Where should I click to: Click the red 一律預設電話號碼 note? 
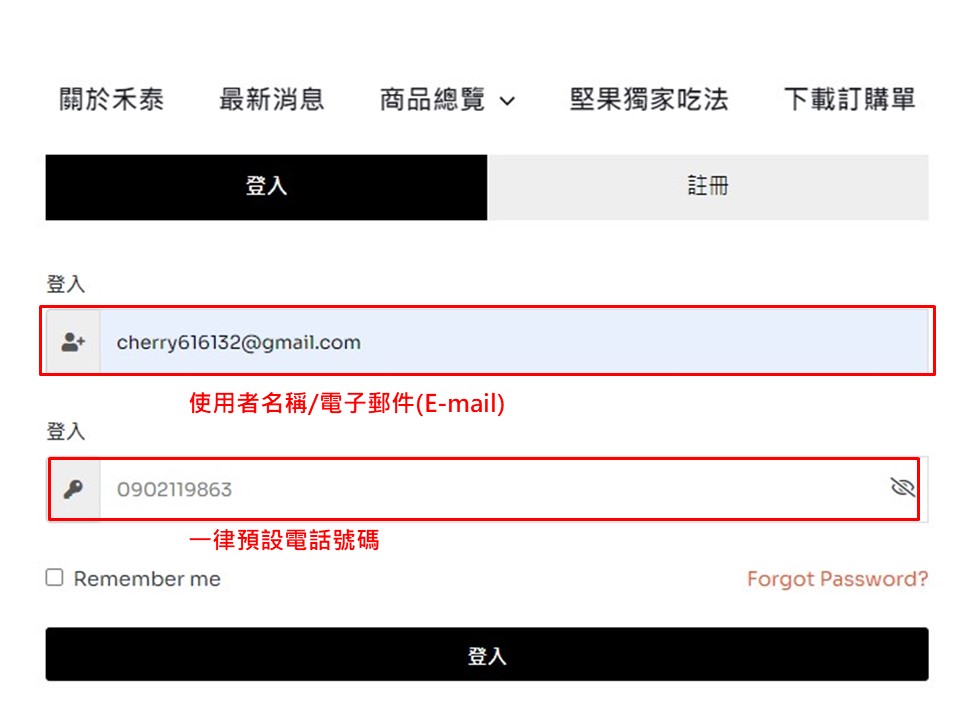pyautogui.click(x=285, y=541)
